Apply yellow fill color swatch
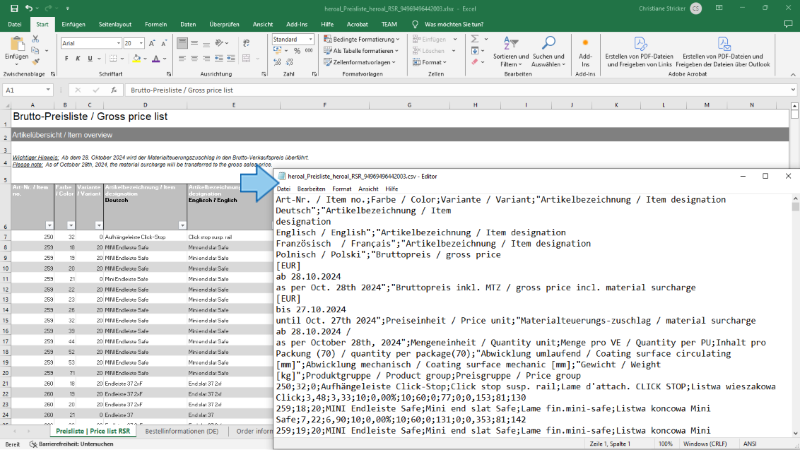 pos(136,59)
